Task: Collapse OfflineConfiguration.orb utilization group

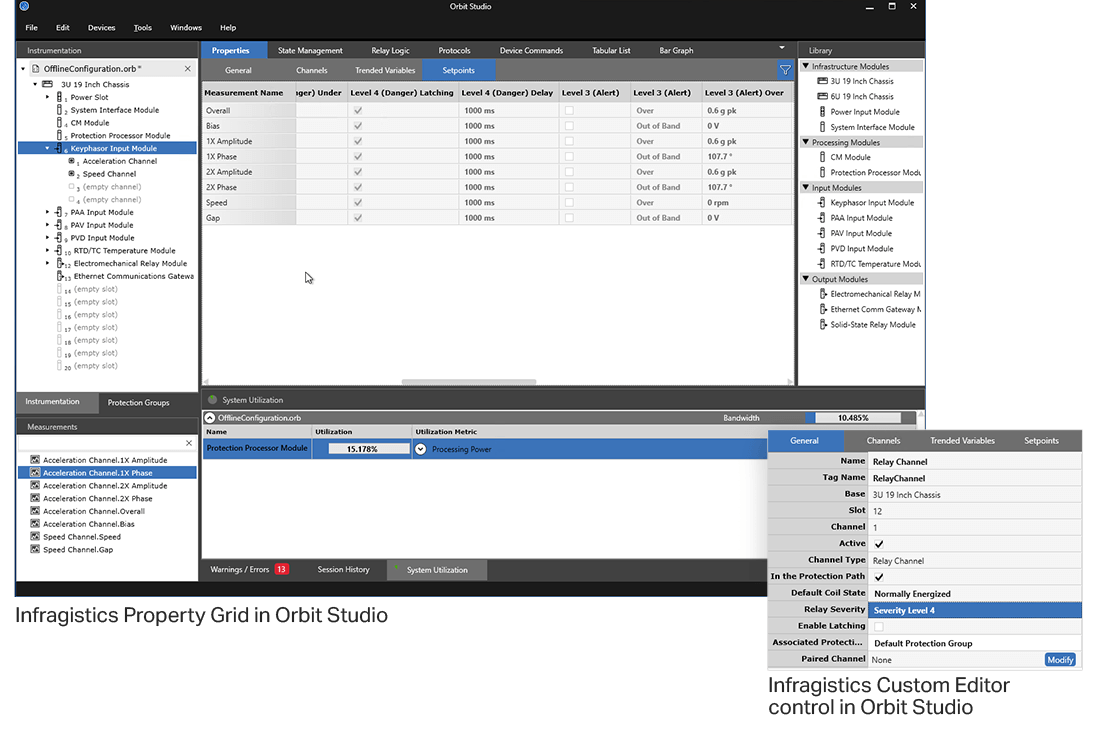Action: pyautogui.click(x=210, y=418)
